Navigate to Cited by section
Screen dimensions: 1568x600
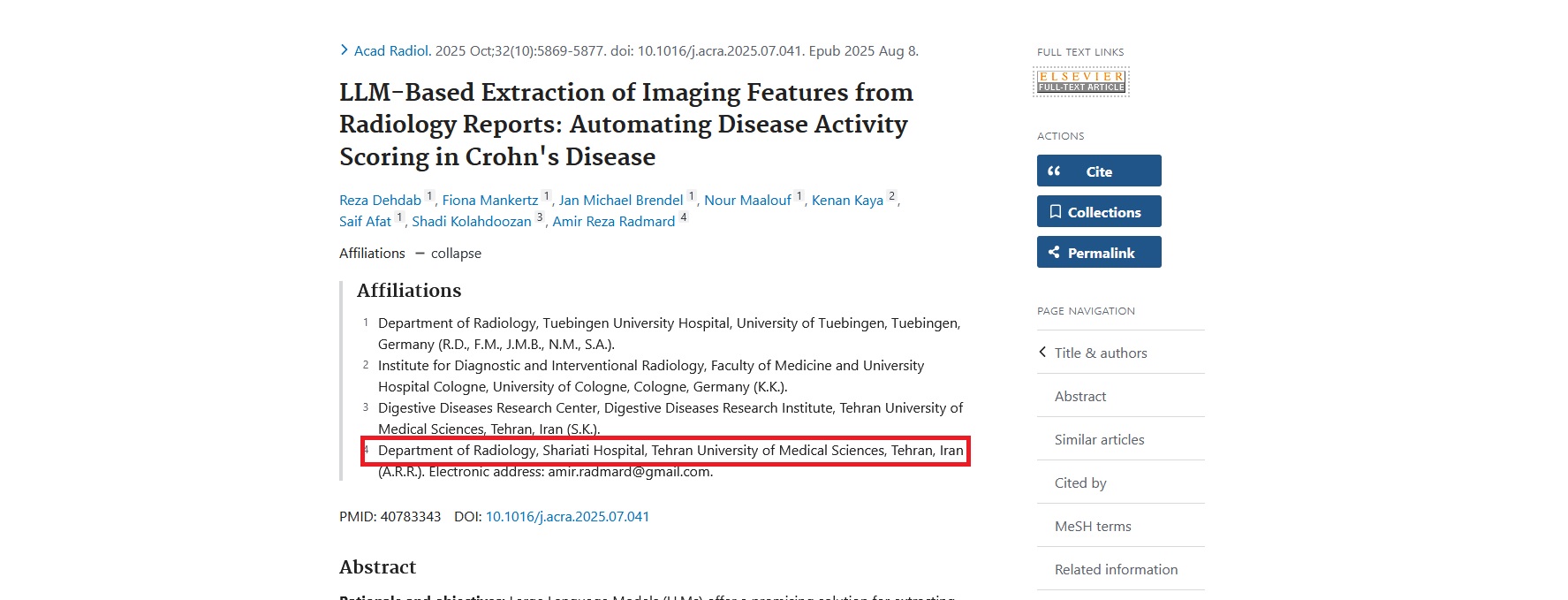point(1079,483)
